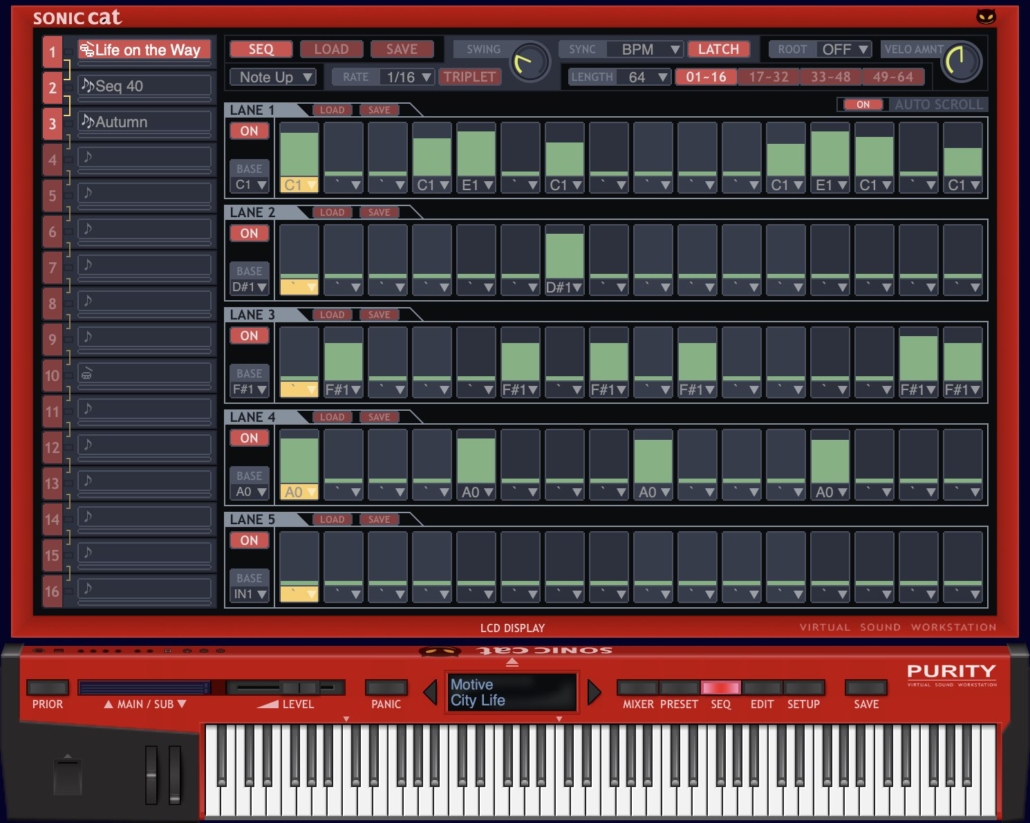Viewport: 1030px width, 823px height.
Task: Click the right arrow beside the preset display
Action: [593, 691]
